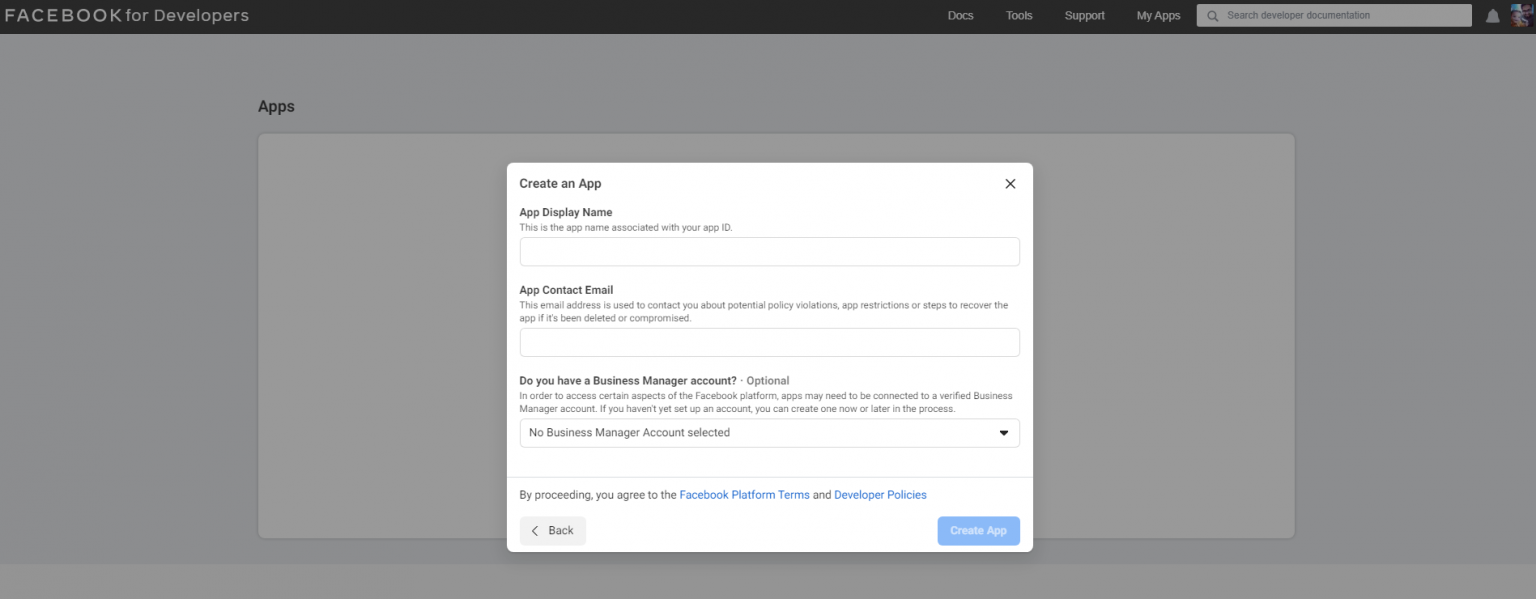Click the FACEBOOK for Developers logo
Image resolution: width=1536 pixels, height=599 pixels.
(x=127, y=15)
